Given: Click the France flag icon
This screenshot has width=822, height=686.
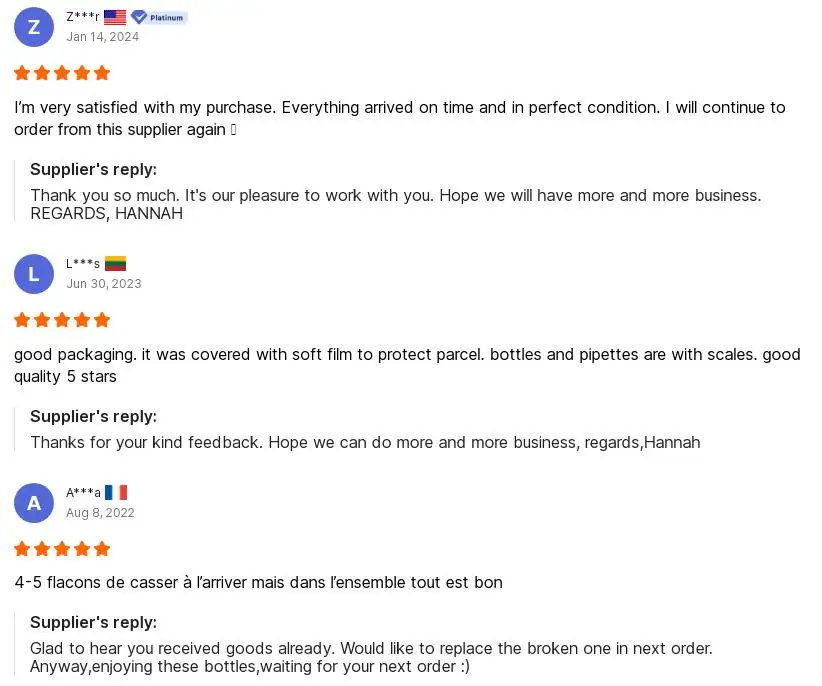Looking at the screenshot, I should (x=116, y=492).
